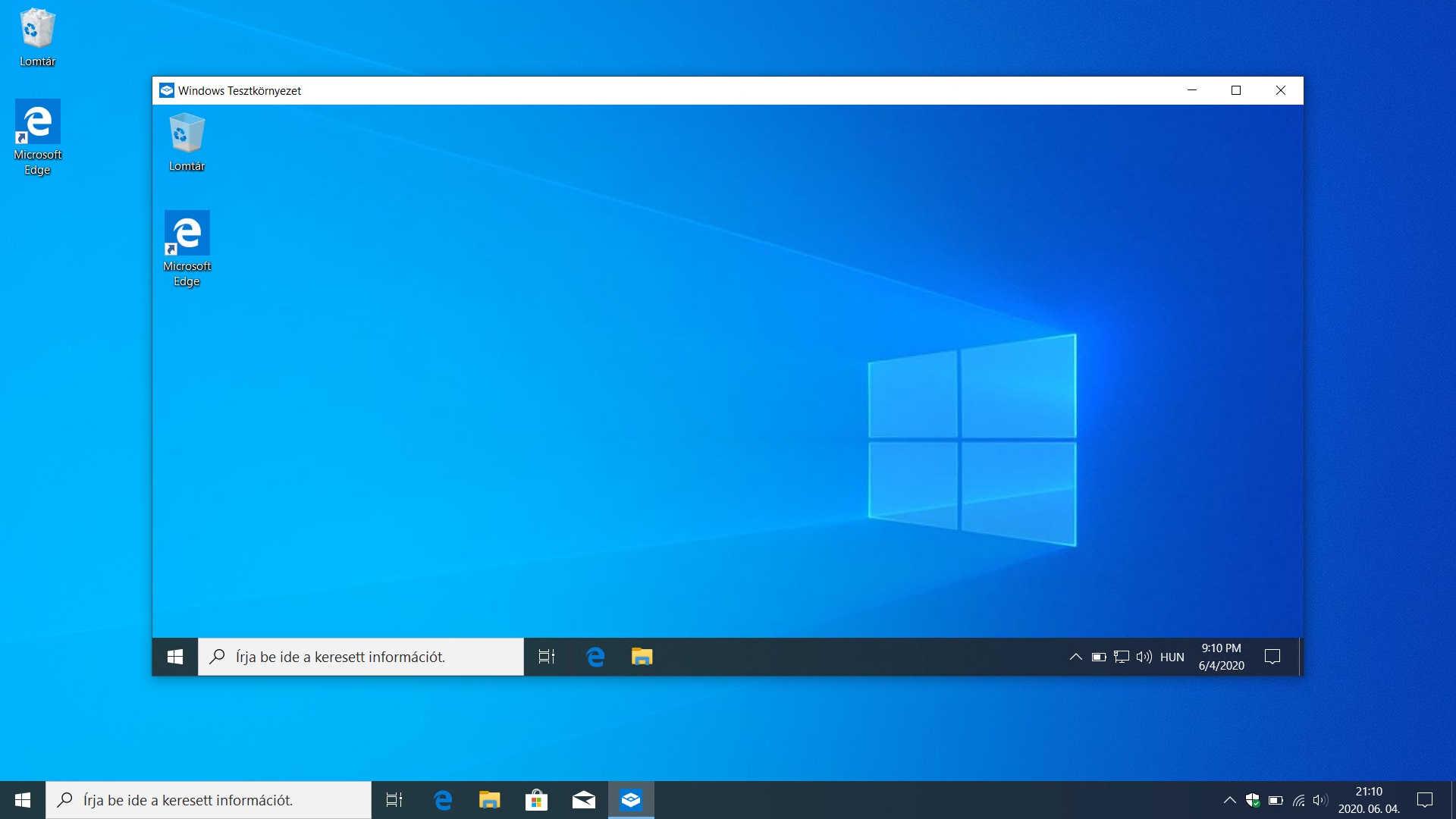This screenshot has height=819, width=1456.
Task: Maximize the Windows Tesztkörnyezet window
Action: pos(1236,90)
